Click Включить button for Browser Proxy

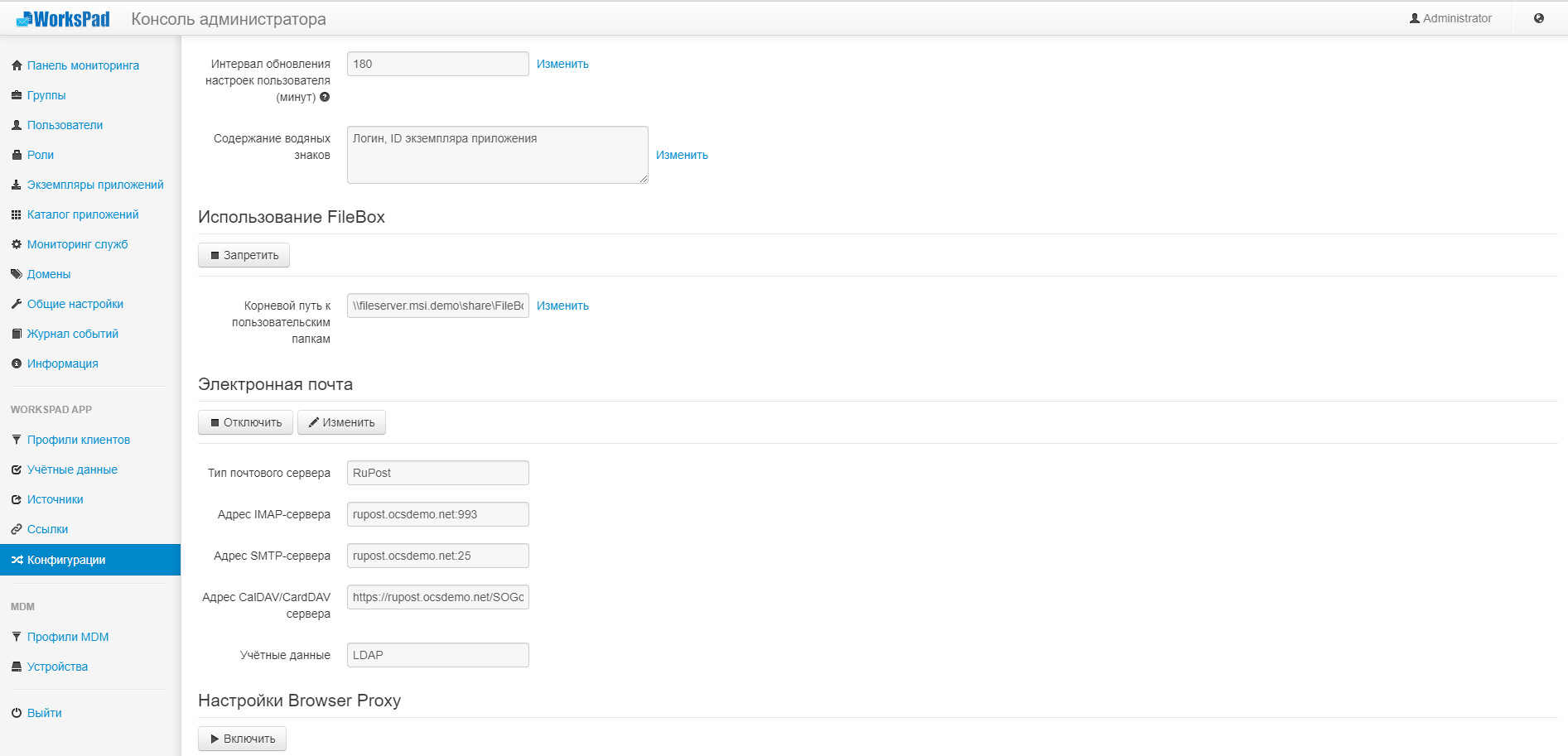tap(242, 739)
